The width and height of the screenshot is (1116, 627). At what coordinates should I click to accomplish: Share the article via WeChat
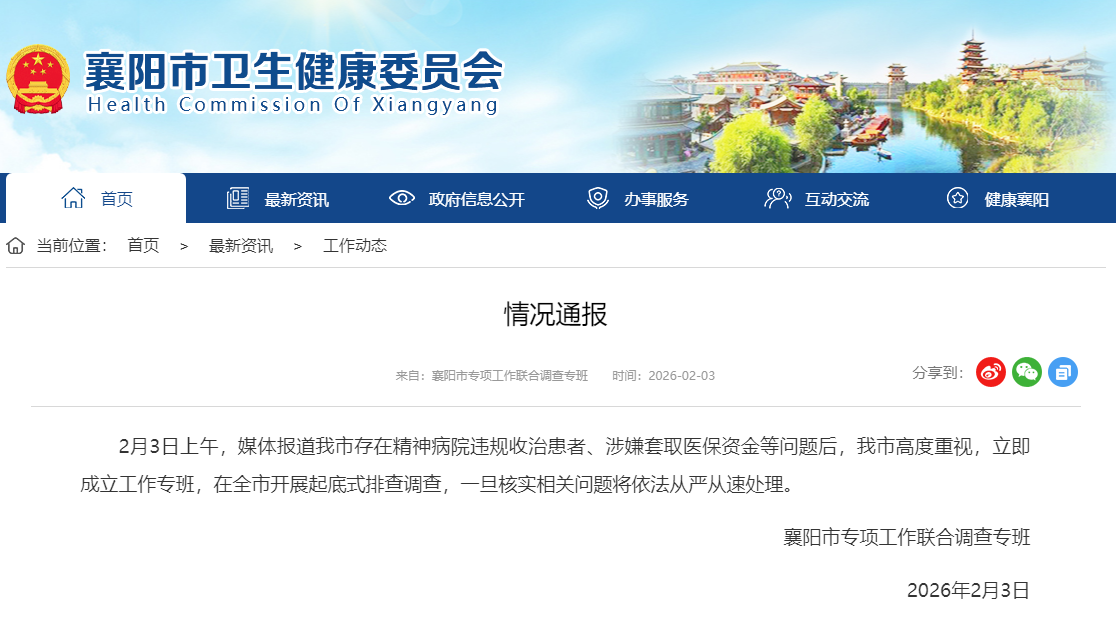coord(1027,372)
